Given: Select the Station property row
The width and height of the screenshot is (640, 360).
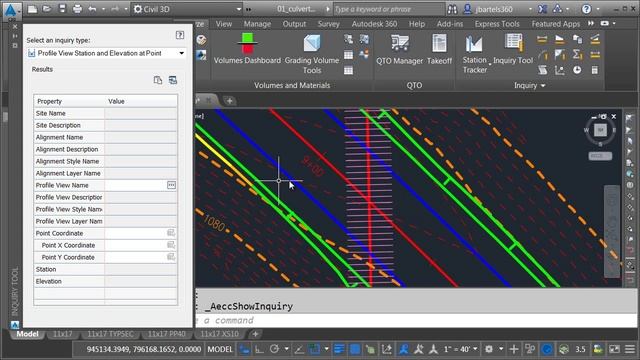Looking at the screenshot, I should point(106,269).
